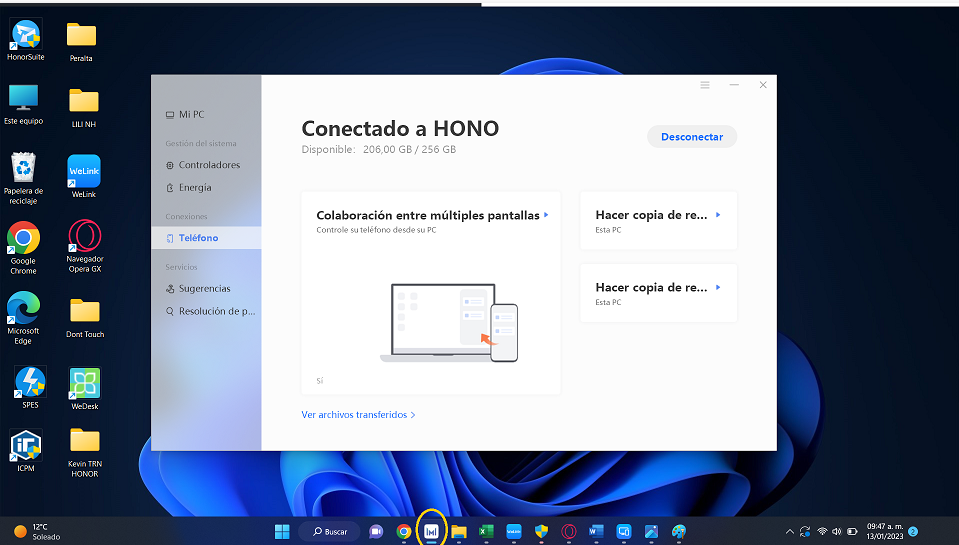Open Ver archivos transferidos link

358,414
